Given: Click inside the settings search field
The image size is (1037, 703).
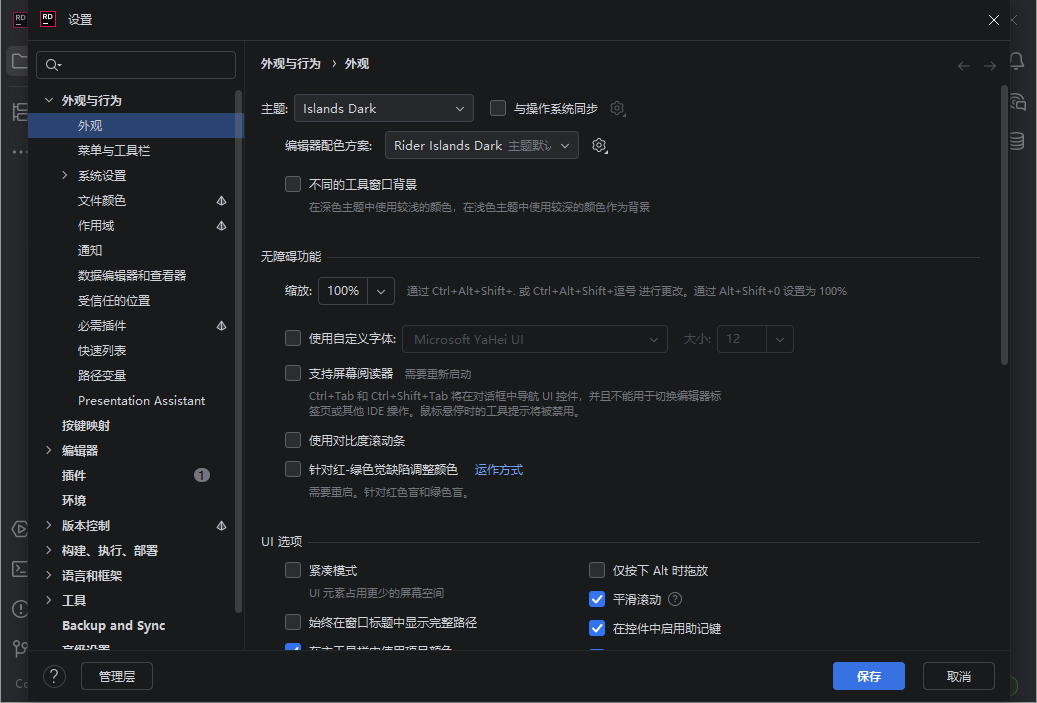Looking at the screenshot, I should tap(135, 64).
